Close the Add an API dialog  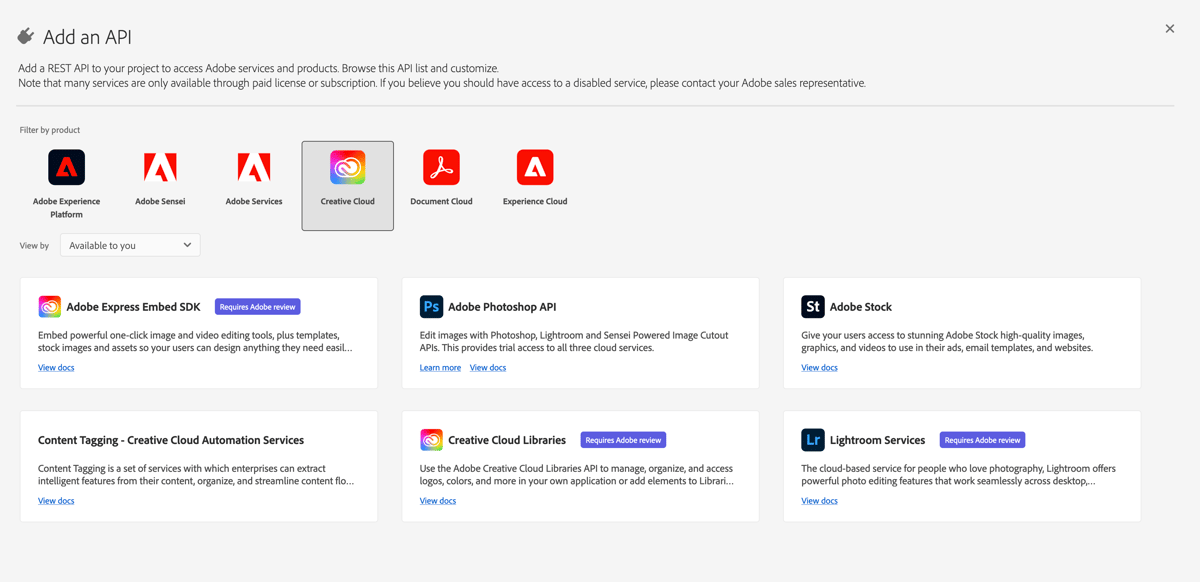click(1169, 28)
